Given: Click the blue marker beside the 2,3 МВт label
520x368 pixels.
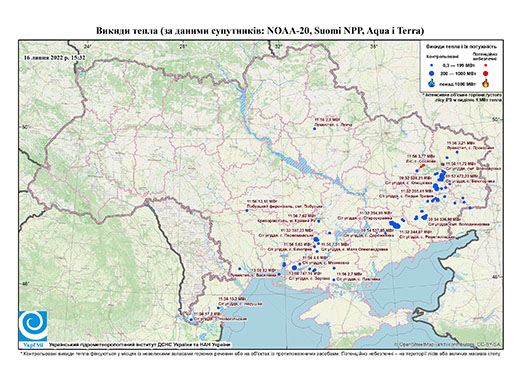Looking at the screenshot, I should tap(314, 128).
